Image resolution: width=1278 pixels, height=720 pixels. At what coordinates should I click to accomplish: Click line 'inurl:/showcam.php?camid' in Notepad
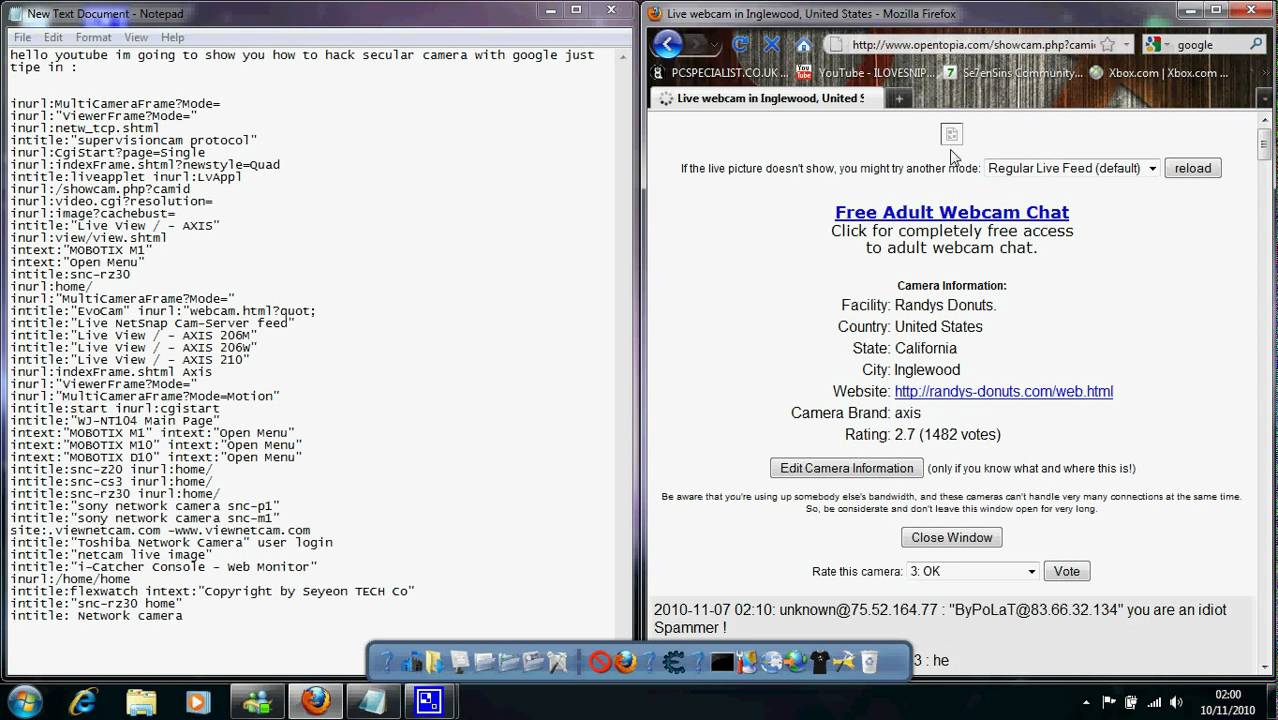point(100,189)
